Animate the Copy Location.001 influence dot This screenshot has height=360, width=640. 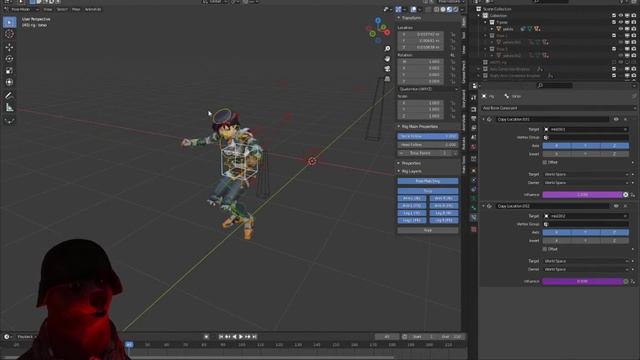coord(626,195)
